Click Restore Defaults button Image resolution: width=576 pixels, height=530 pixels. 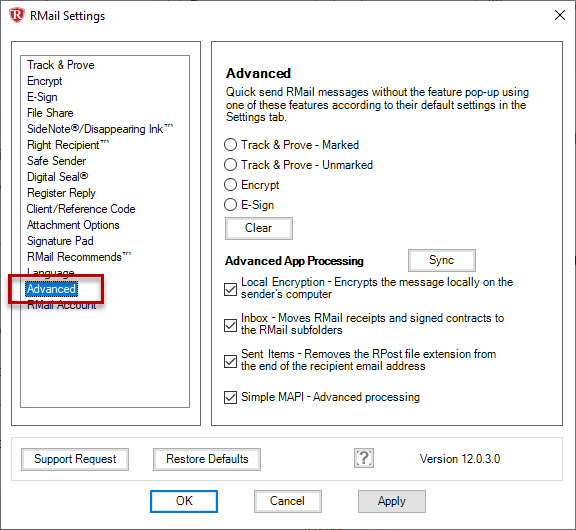(207, 459)
